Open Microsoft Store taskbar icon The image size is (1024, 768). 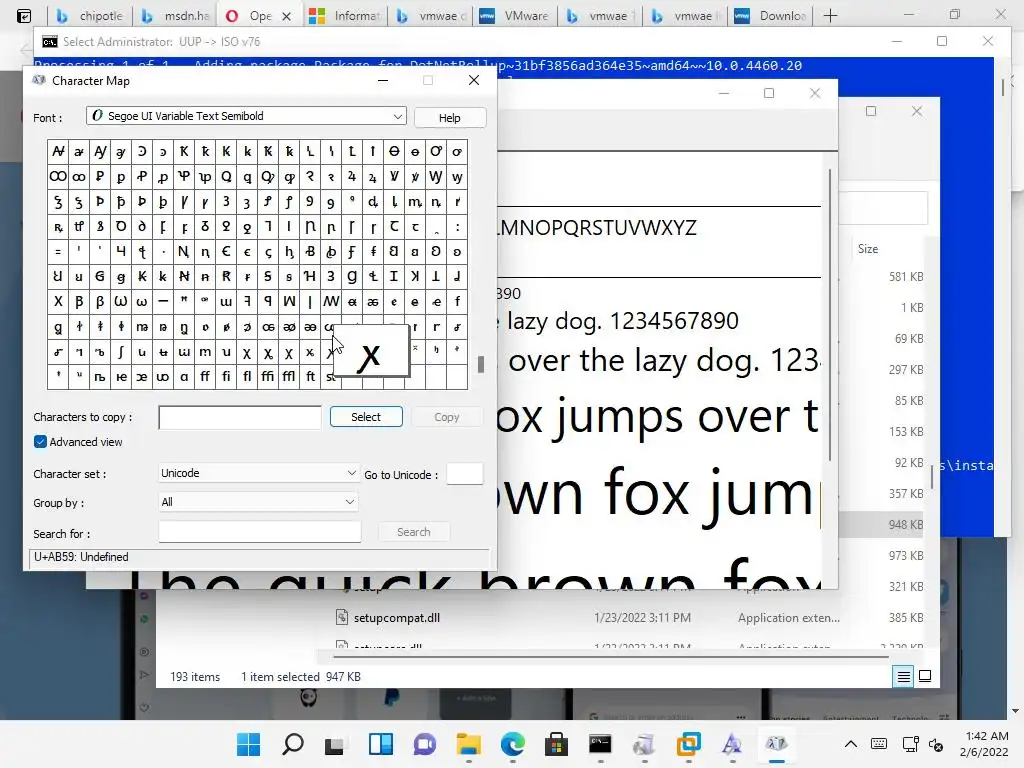tap(556, 744)
